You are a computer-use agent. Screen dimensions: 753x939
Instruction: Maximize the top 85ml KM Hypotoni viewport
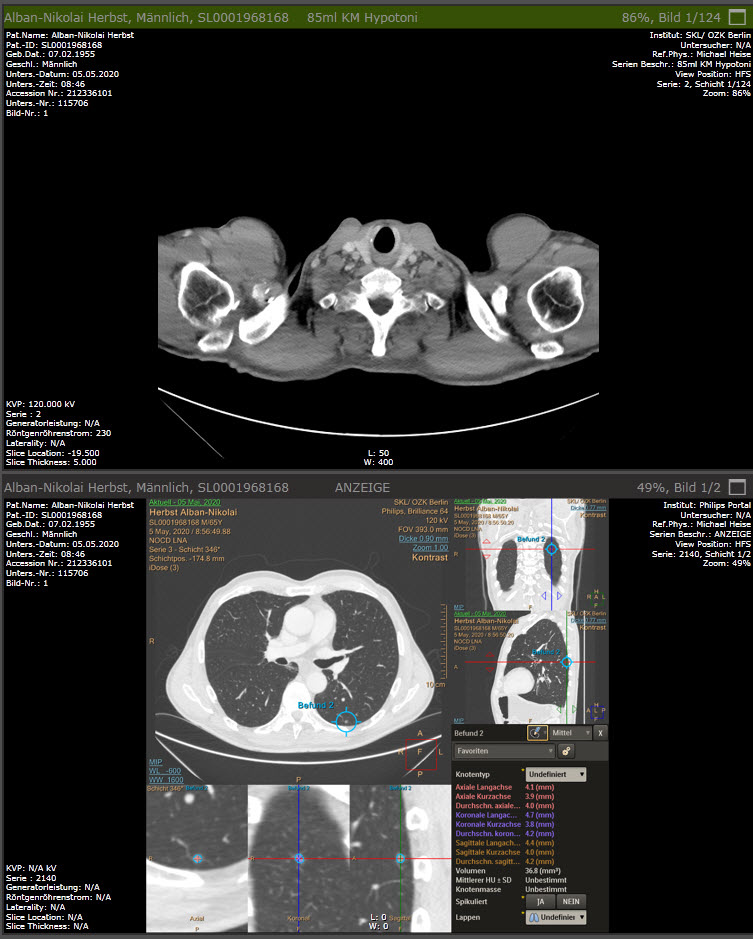(737, 17)
